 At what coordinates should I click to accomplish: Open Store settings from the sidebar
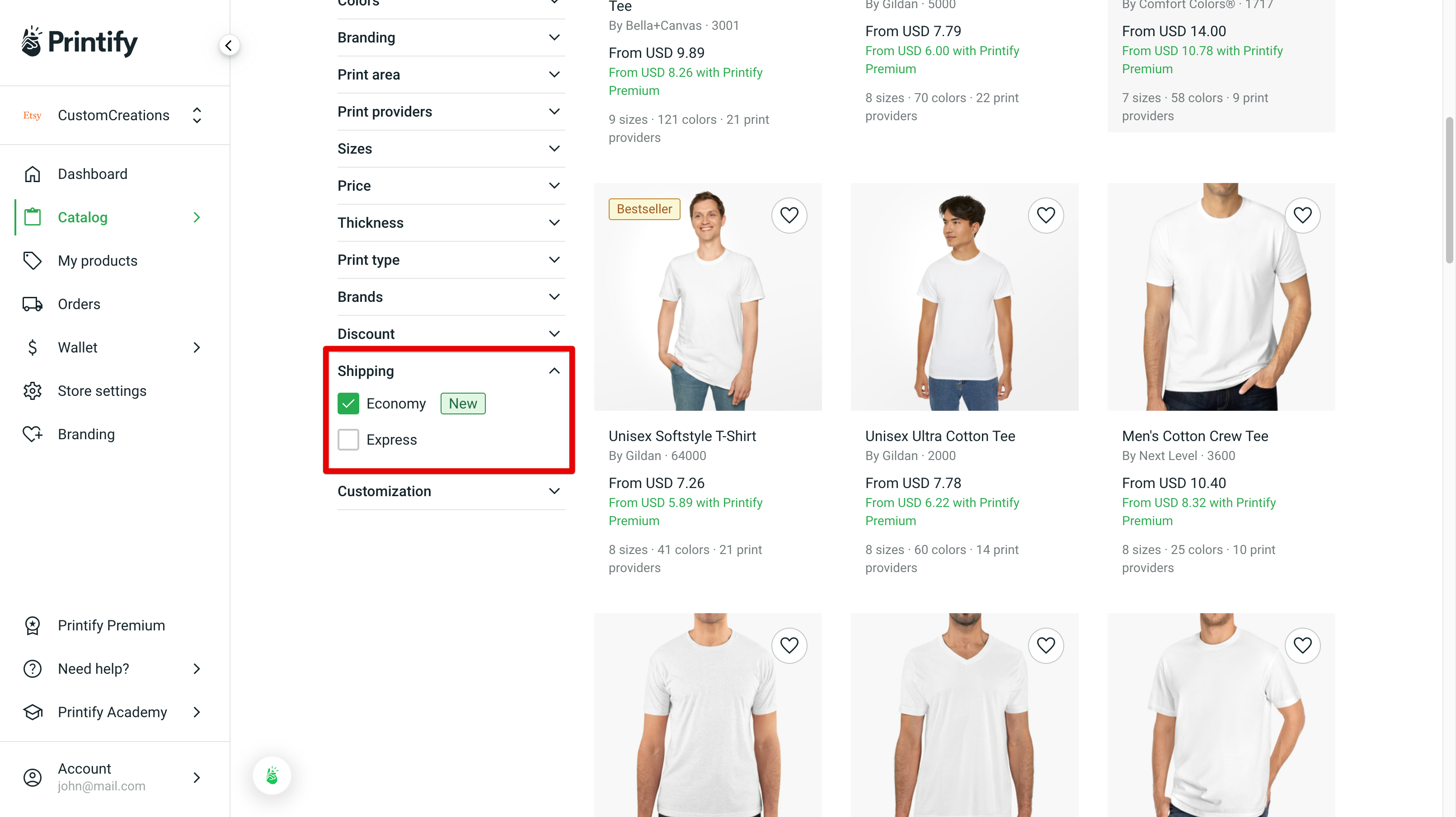pyautogui.click(x=102, y=390)
